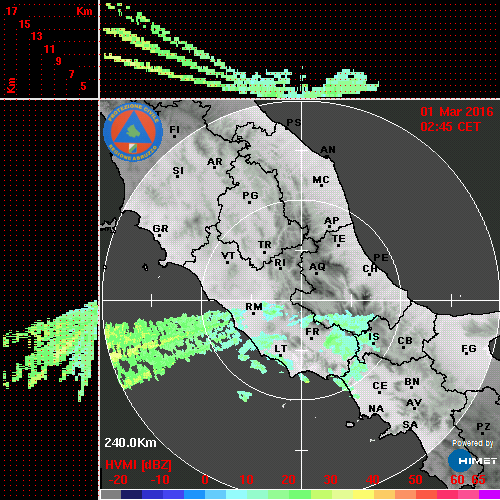Screen dimensions: 500x500
Task: Click the AV city marker
Action: [x=414, y=404]
